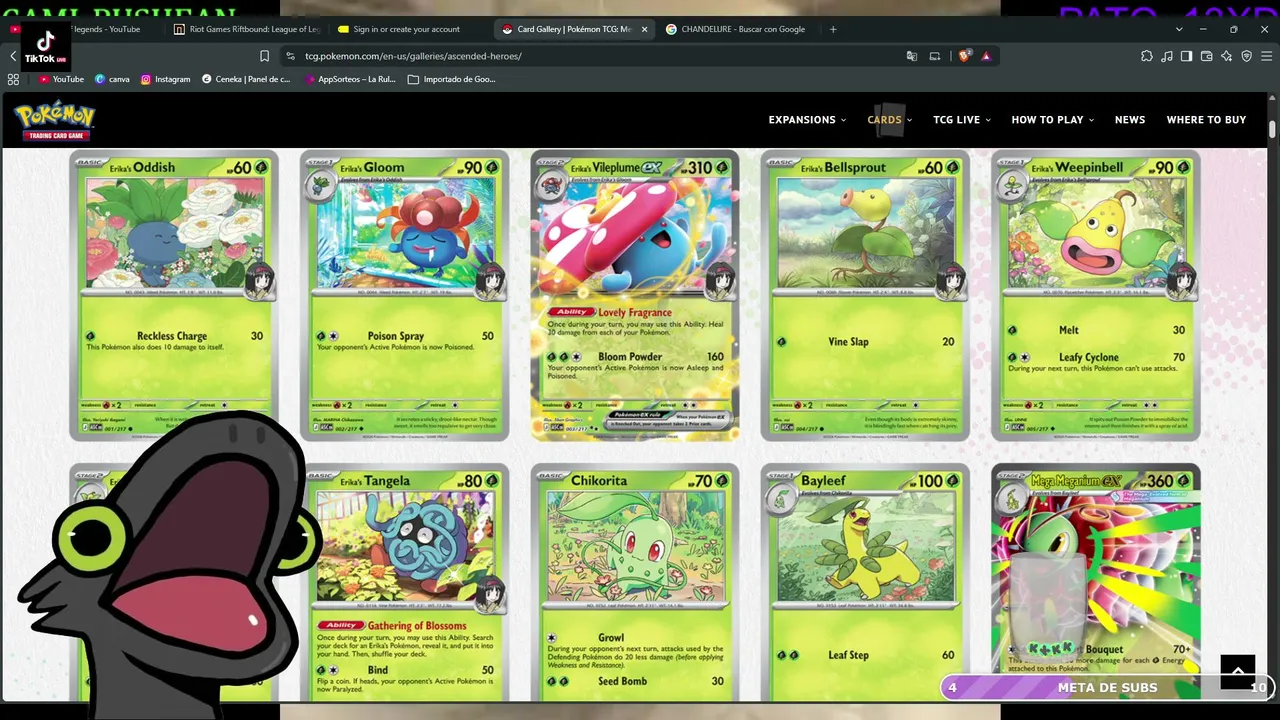Open the News page link
Viewport: 1280px width, 720px height.
1130,120
